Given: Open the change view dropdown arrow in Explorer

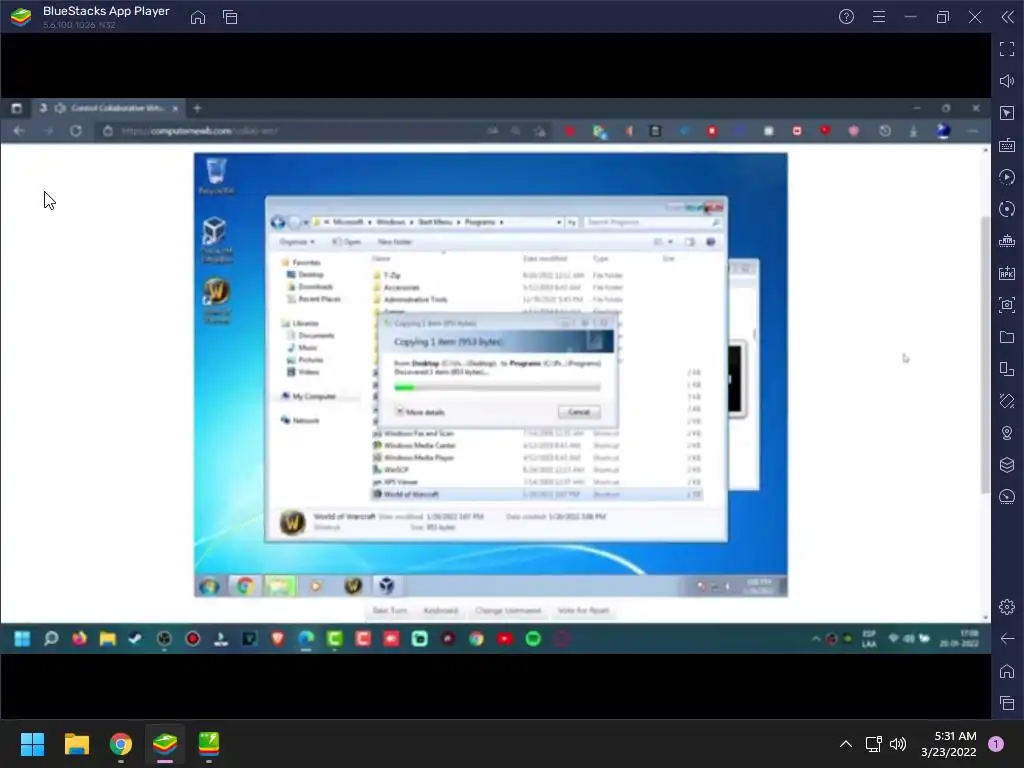Looking at the screenshot, I should pyautogui.click(x=670, y=242).
